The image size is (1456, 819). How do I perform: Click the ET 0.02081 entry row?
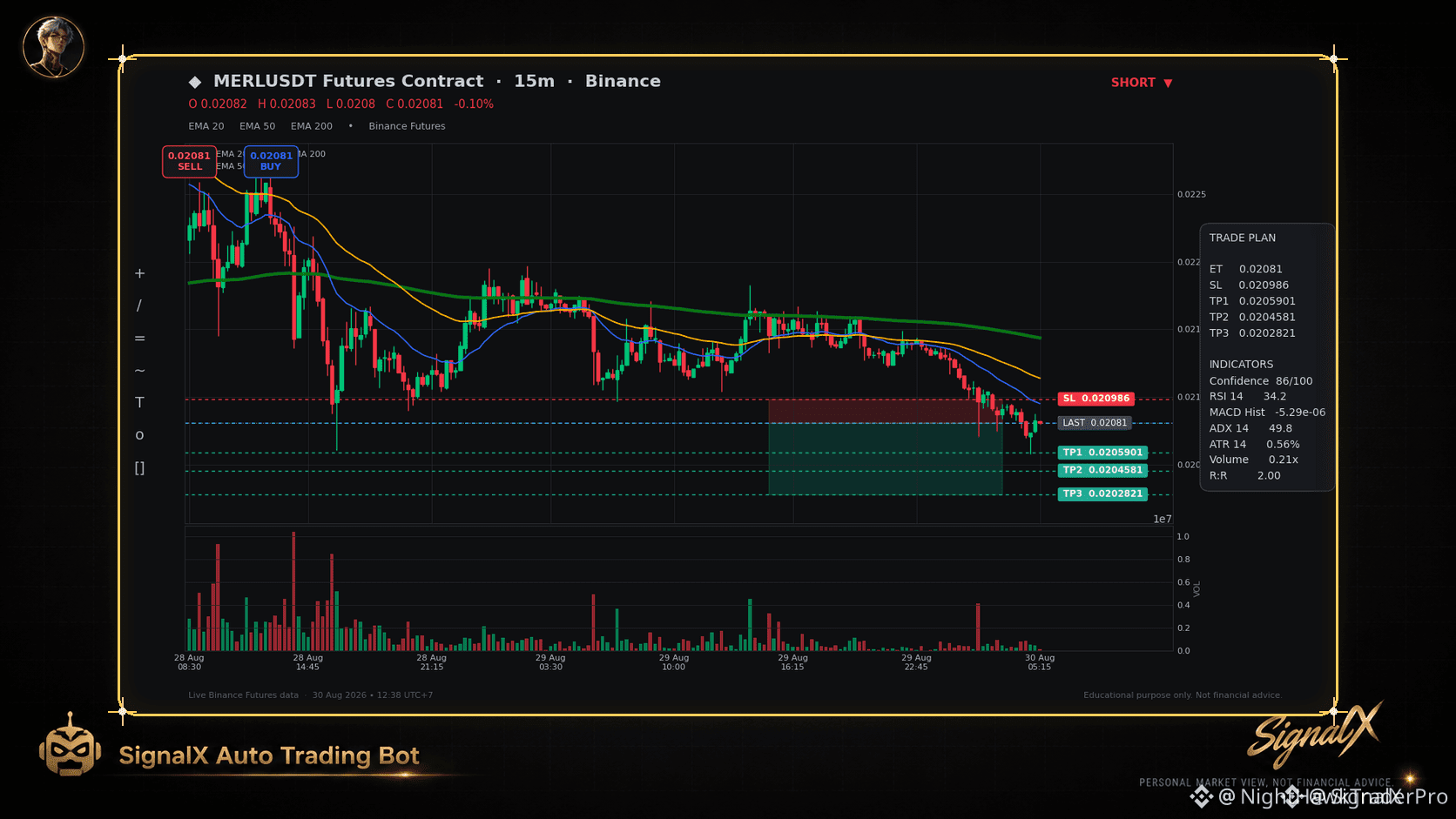tap(1246, 269)
